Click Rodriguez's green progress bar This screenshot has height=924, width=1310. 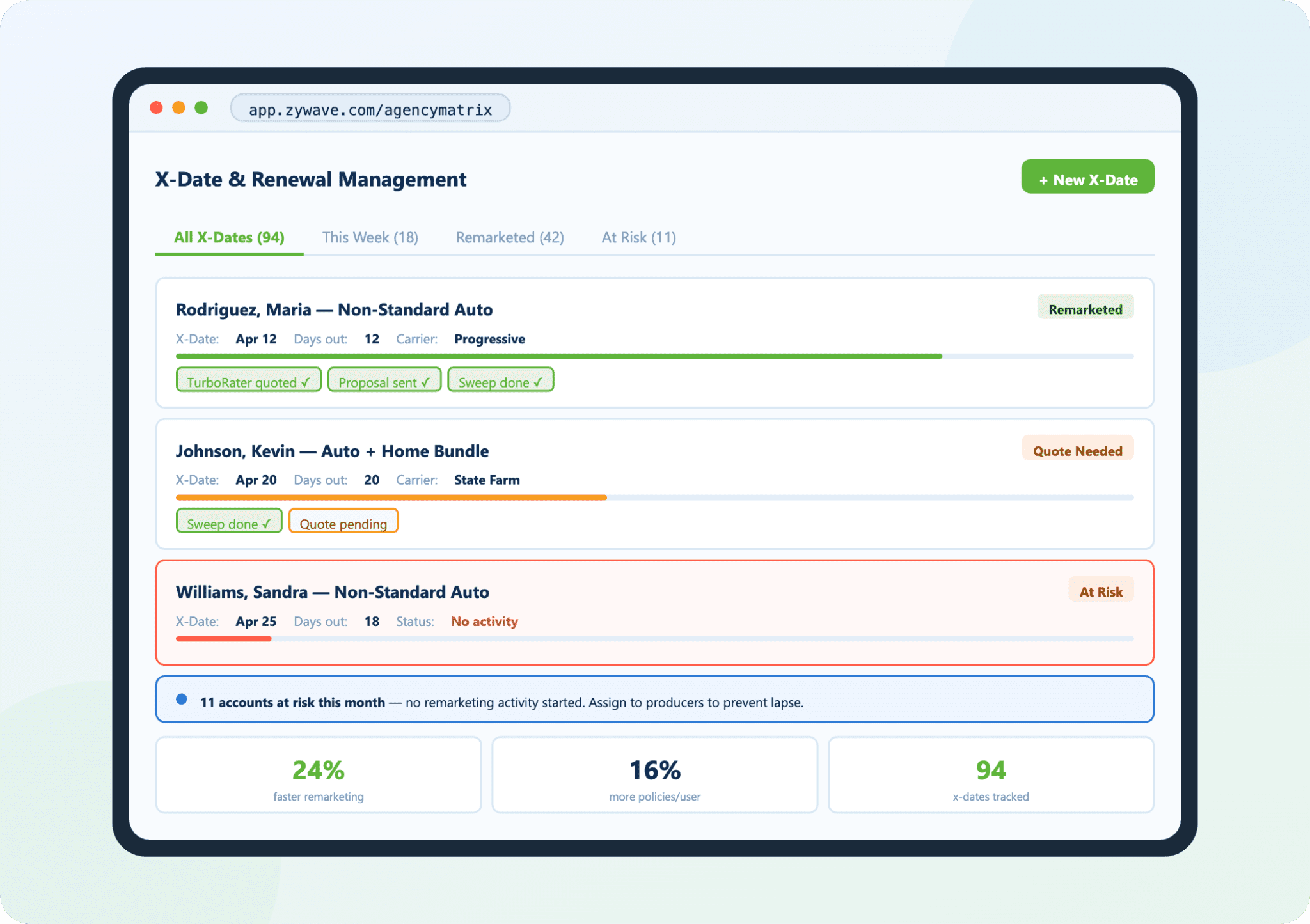(558, 356)
